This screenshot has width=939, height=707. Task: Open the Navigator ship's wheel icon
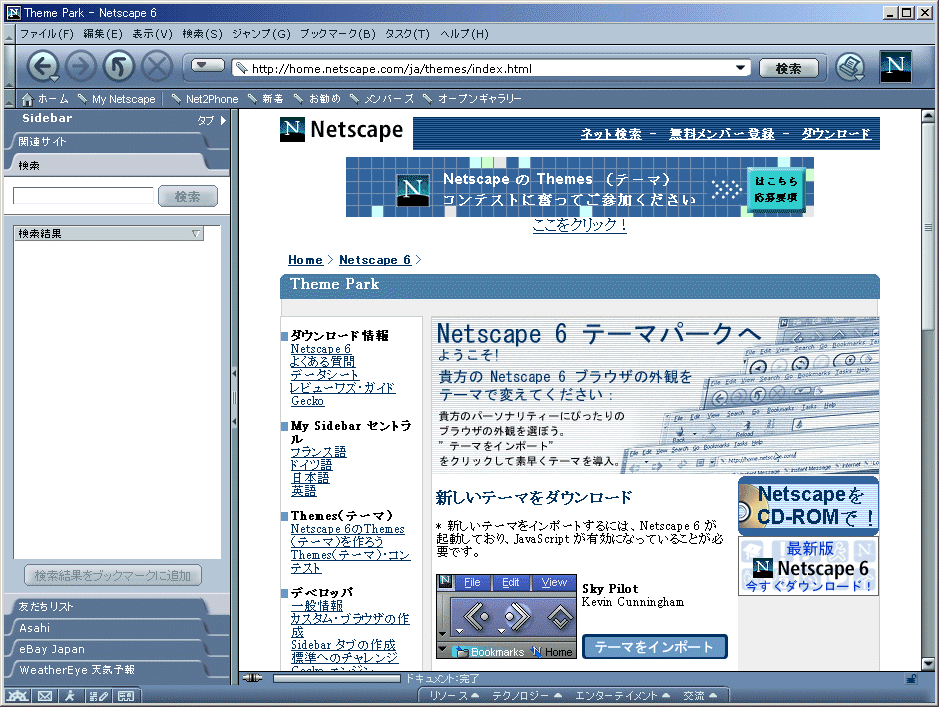tap(17, 696)
